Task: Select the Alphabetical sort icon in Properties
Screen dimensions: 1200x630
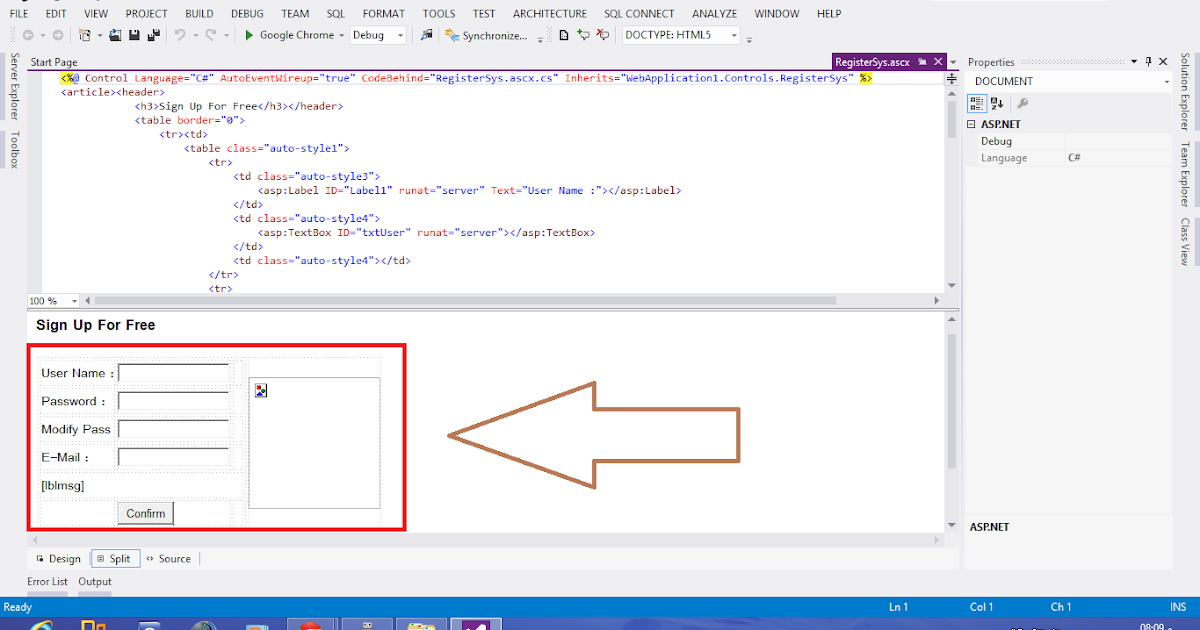Action: (x=997, y=103)
